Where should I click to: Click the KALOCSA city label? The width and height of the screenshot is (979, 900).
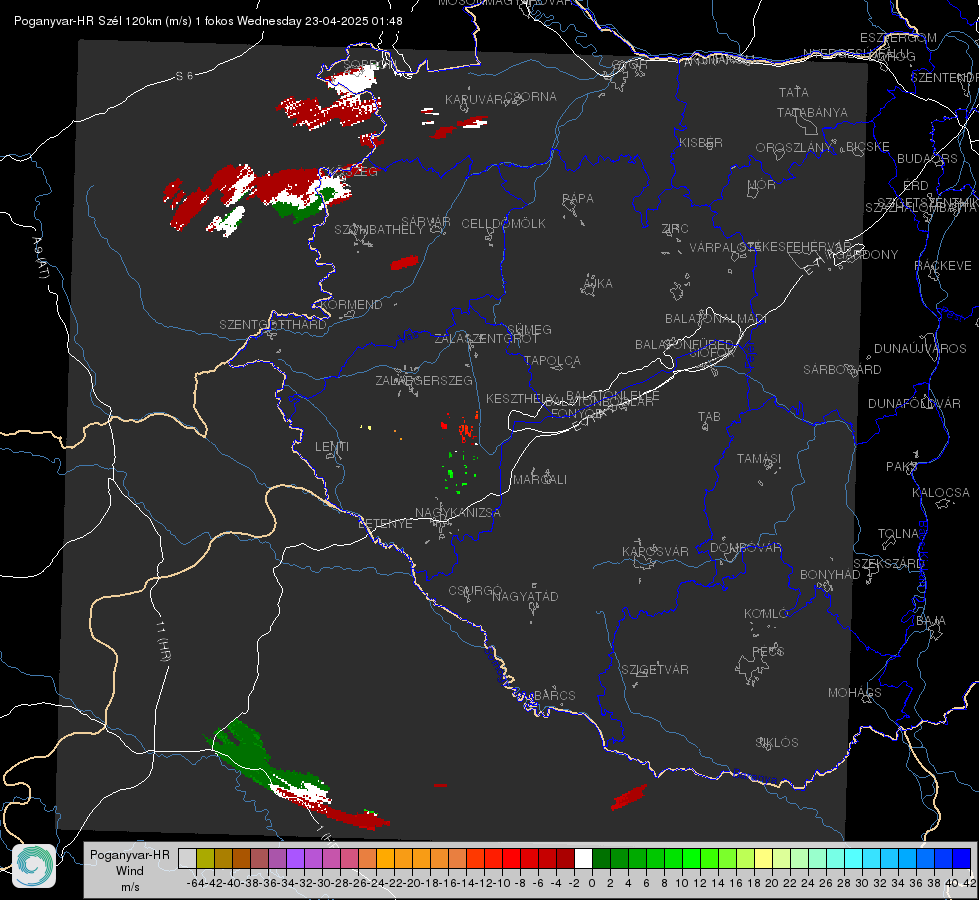pos(940,493)
